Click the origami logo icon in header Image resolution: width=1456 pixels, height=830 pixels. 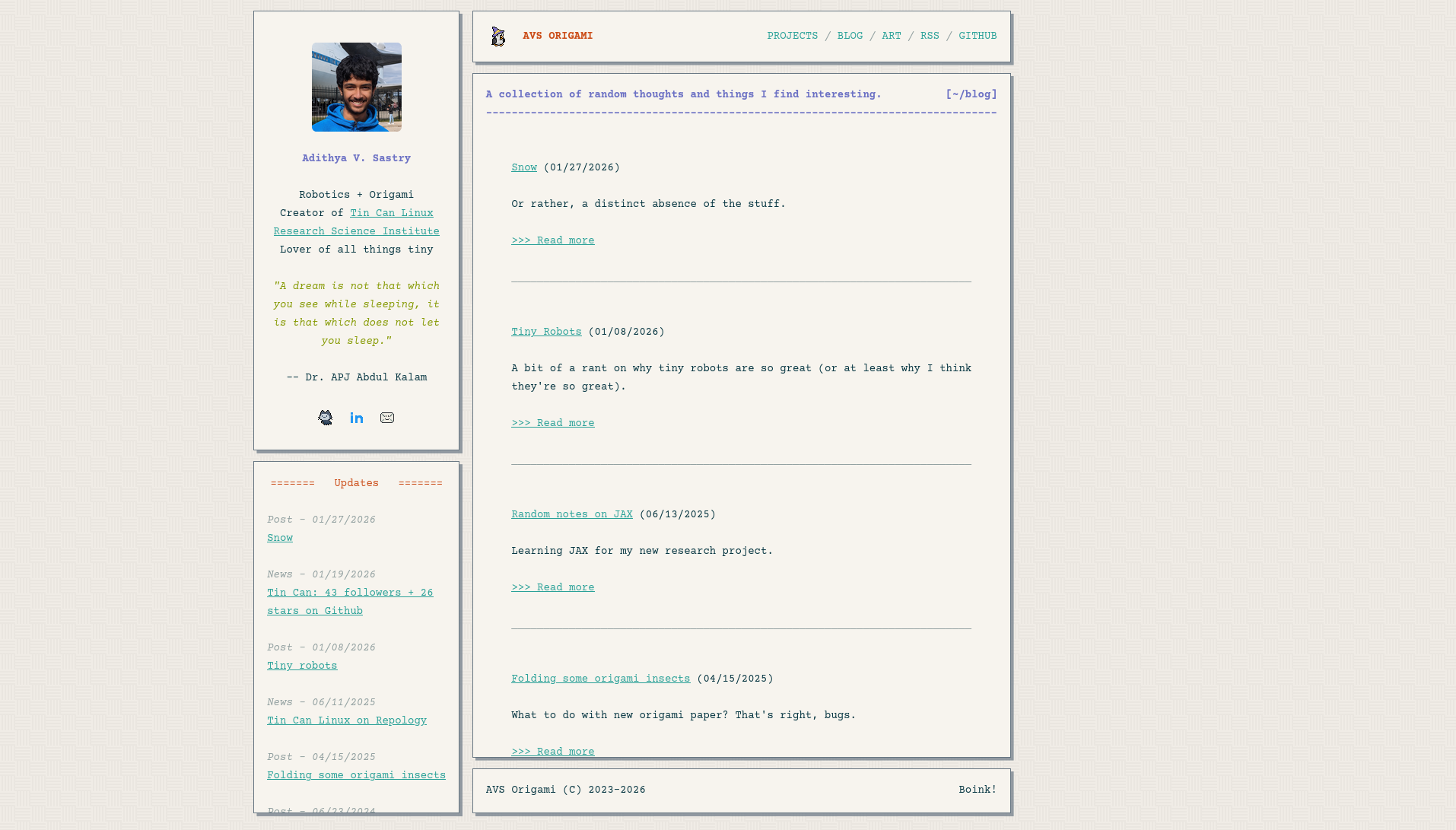[x=498, y=37]
